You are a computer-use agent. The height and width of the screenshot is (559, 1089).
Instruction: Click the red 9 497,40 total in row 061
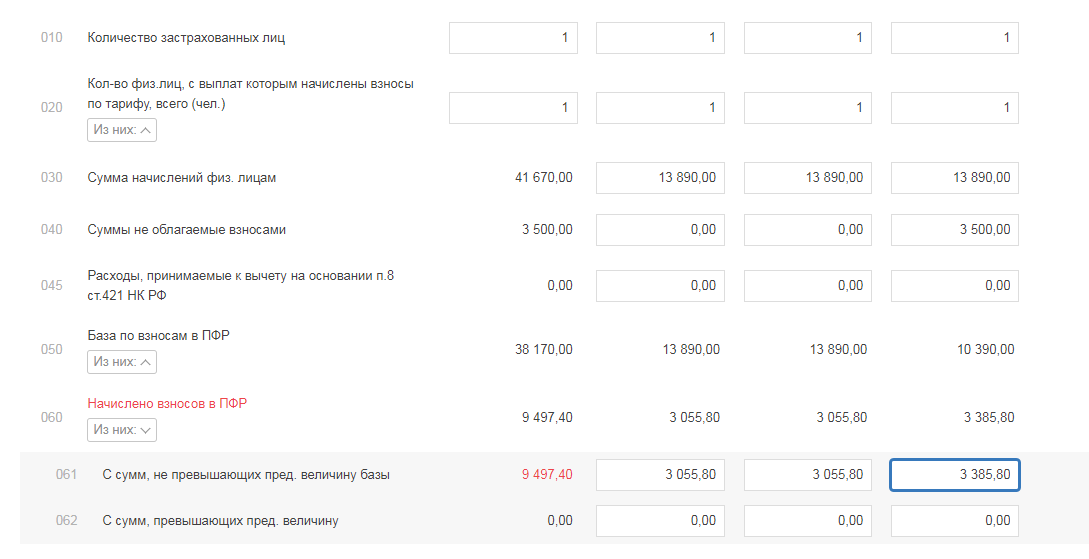tap(547, 475)
